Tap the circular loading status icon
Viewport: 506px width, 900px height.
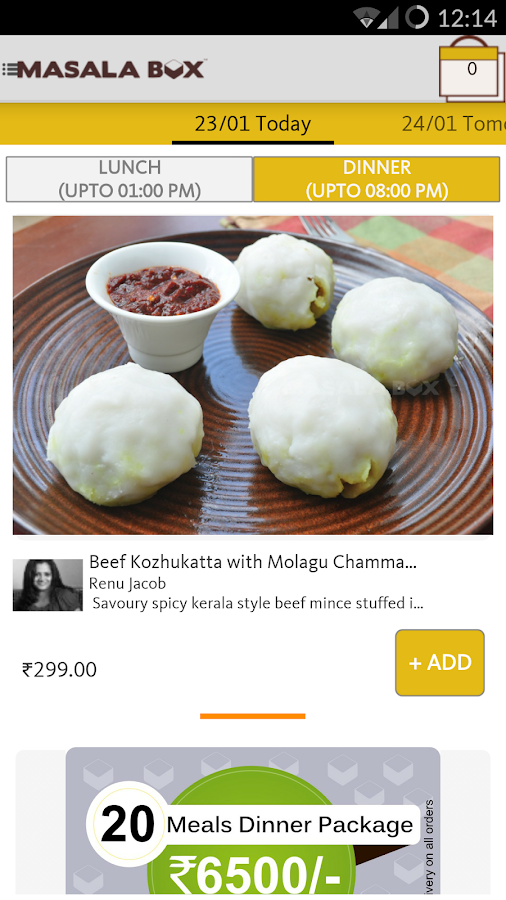[417, 18]
